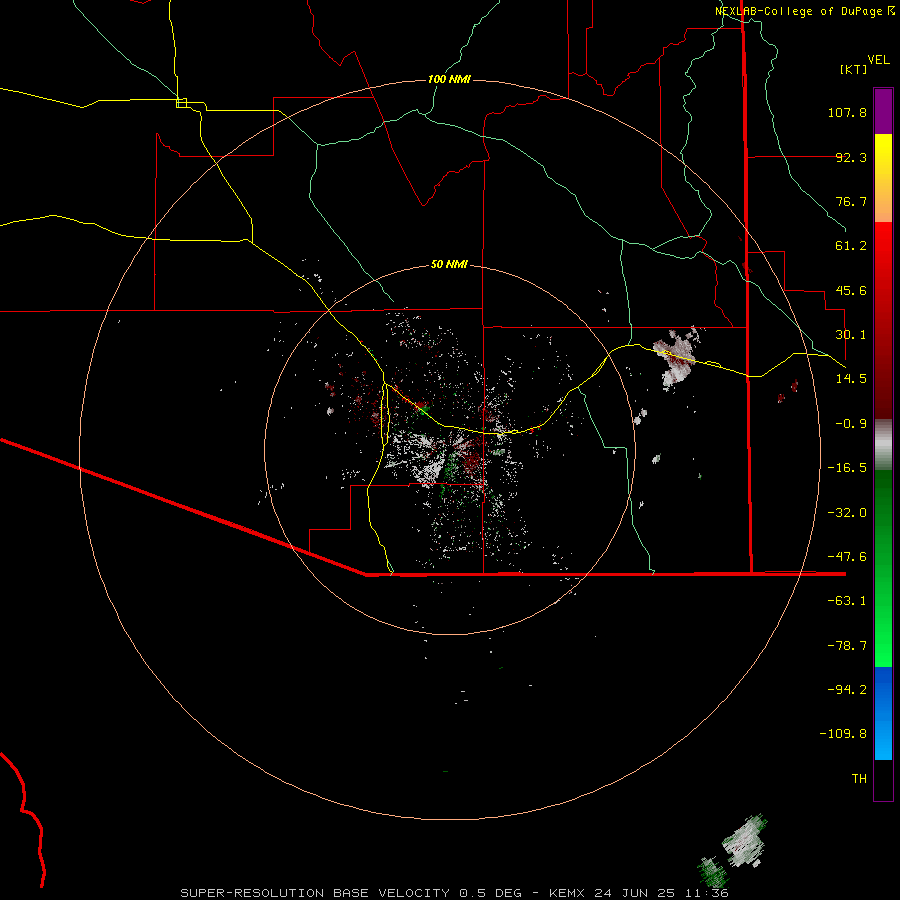The width and height of the screenshot is (900, 900).
Task: Click the 50 NMI range ring label
Action: coord(449,264)
